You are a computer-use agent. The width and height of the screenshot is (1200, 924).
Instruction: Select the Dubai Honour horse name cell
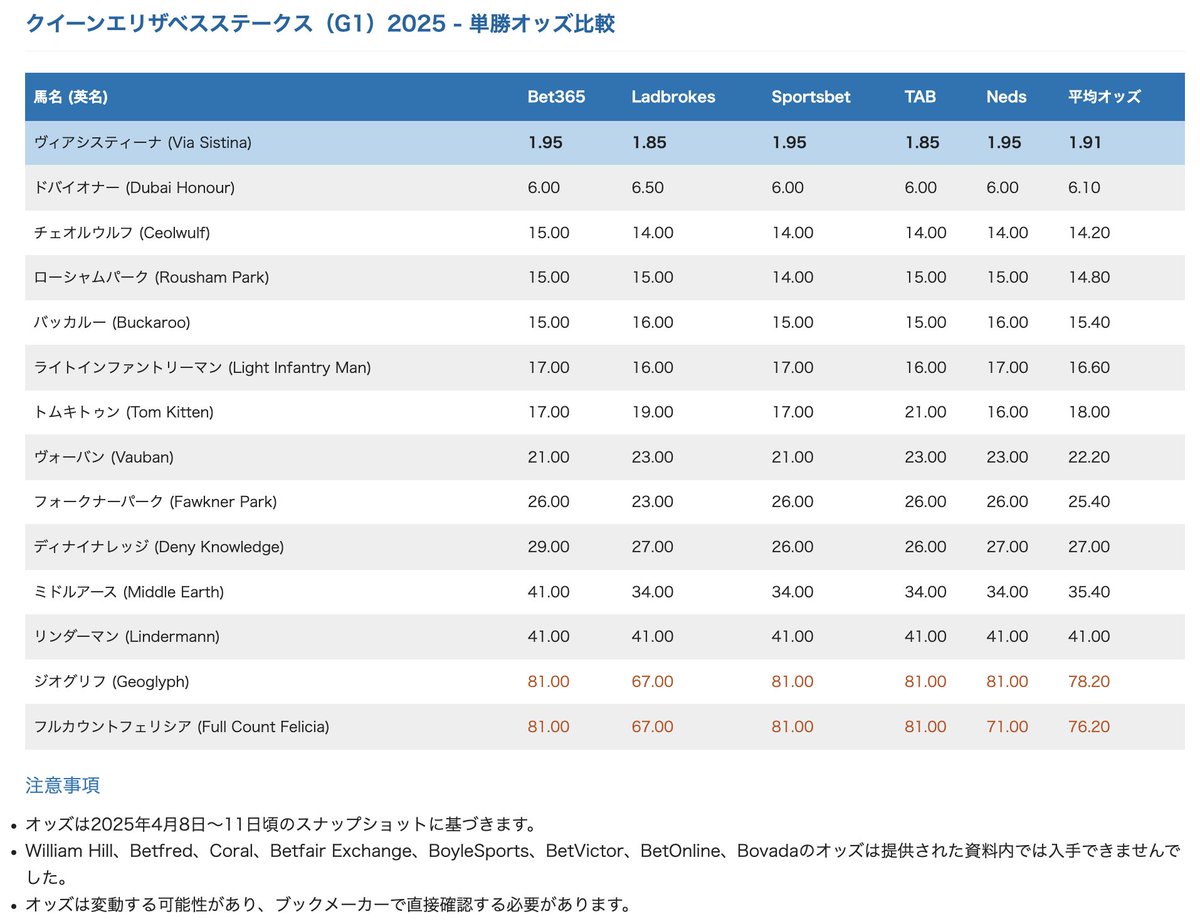coord(134,187)
